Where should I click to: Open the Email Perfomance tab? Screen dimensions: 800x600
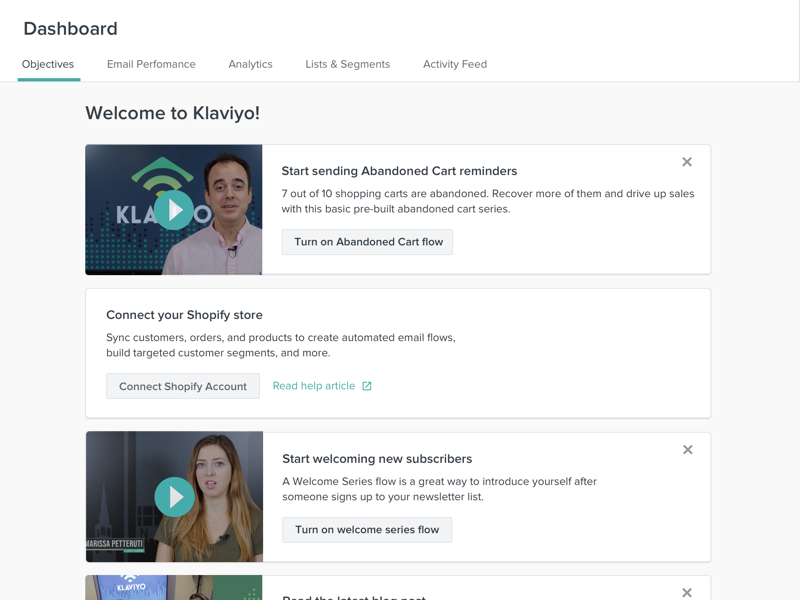click(151, 64)
